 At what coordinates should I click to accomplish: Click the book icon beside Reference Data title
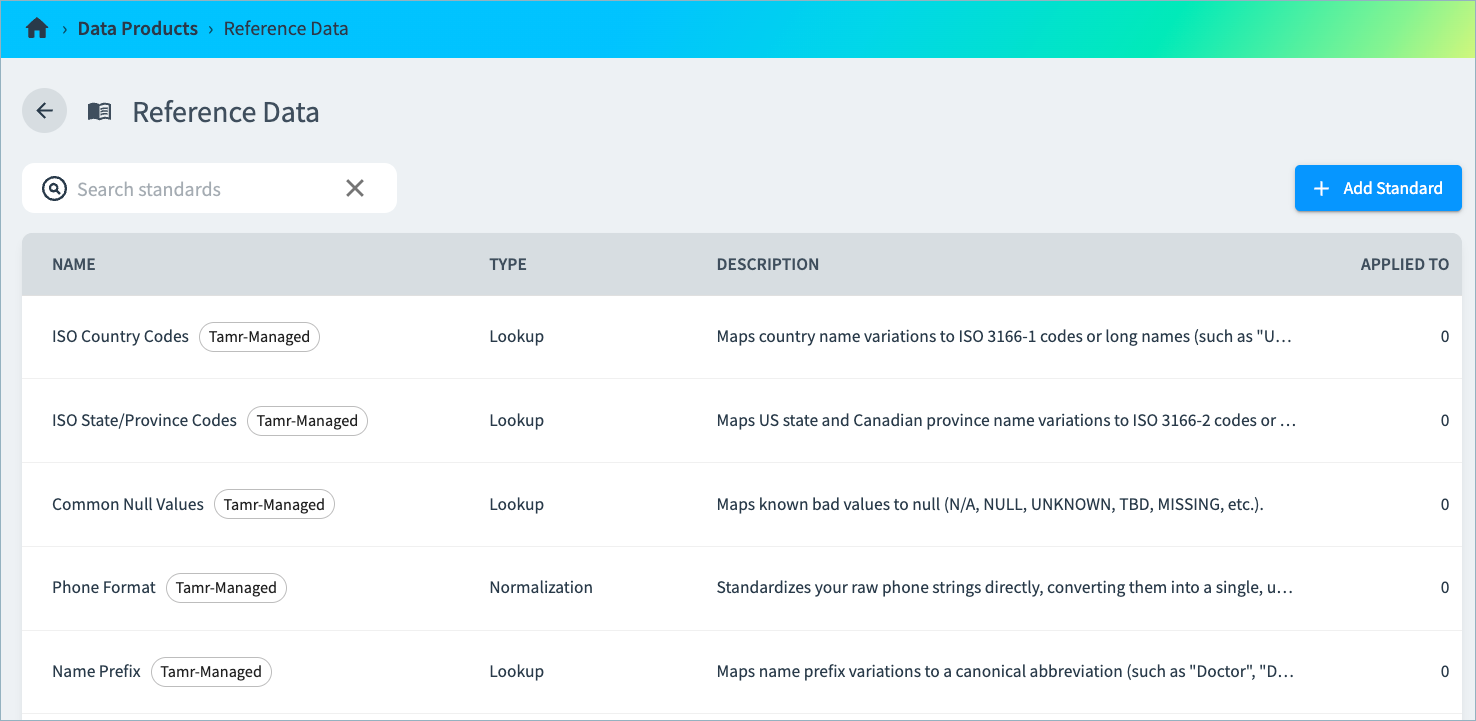pyautogui.click(x=99, y=112)
